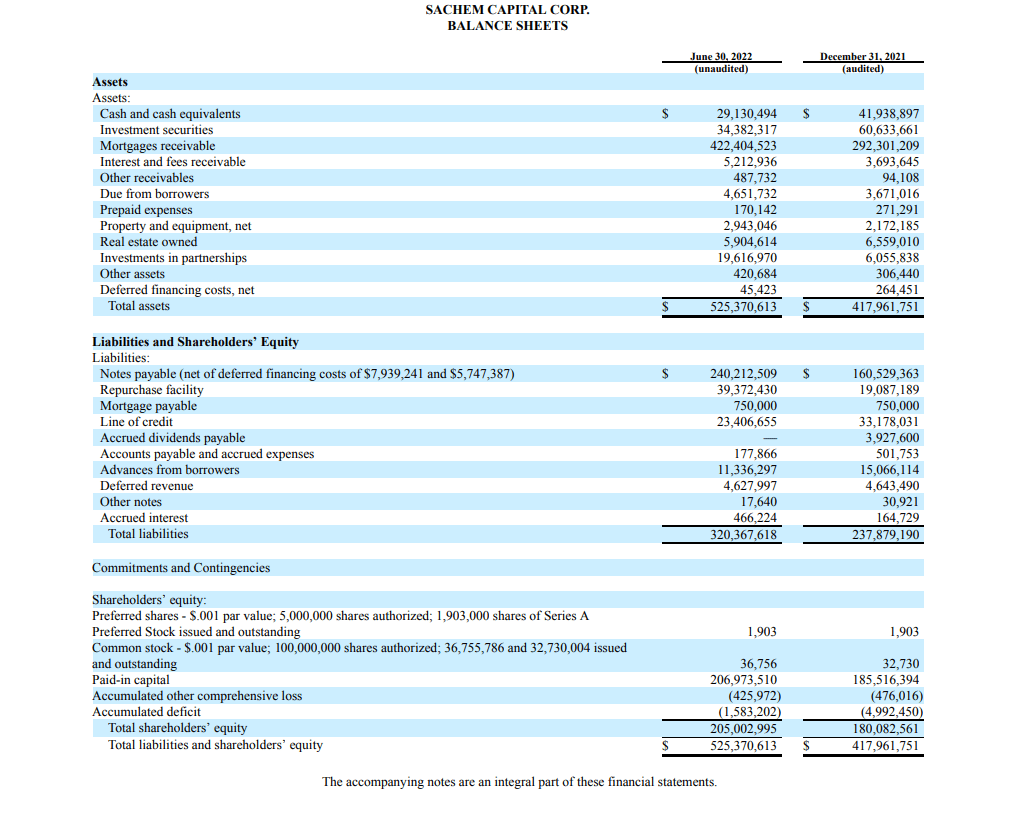Click the 'SACHEM CAPITAL CORP.' title
The image size is (1010, 824).
tap(508, 10)
